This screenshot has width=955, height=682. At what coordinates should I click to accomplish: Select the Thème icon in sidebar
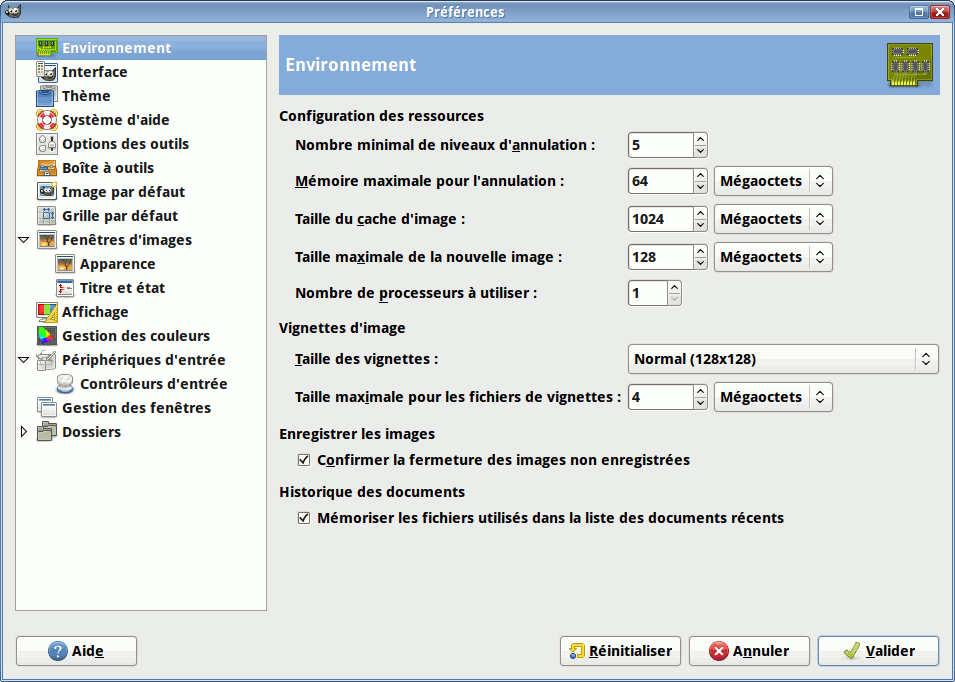click(47, 96)
